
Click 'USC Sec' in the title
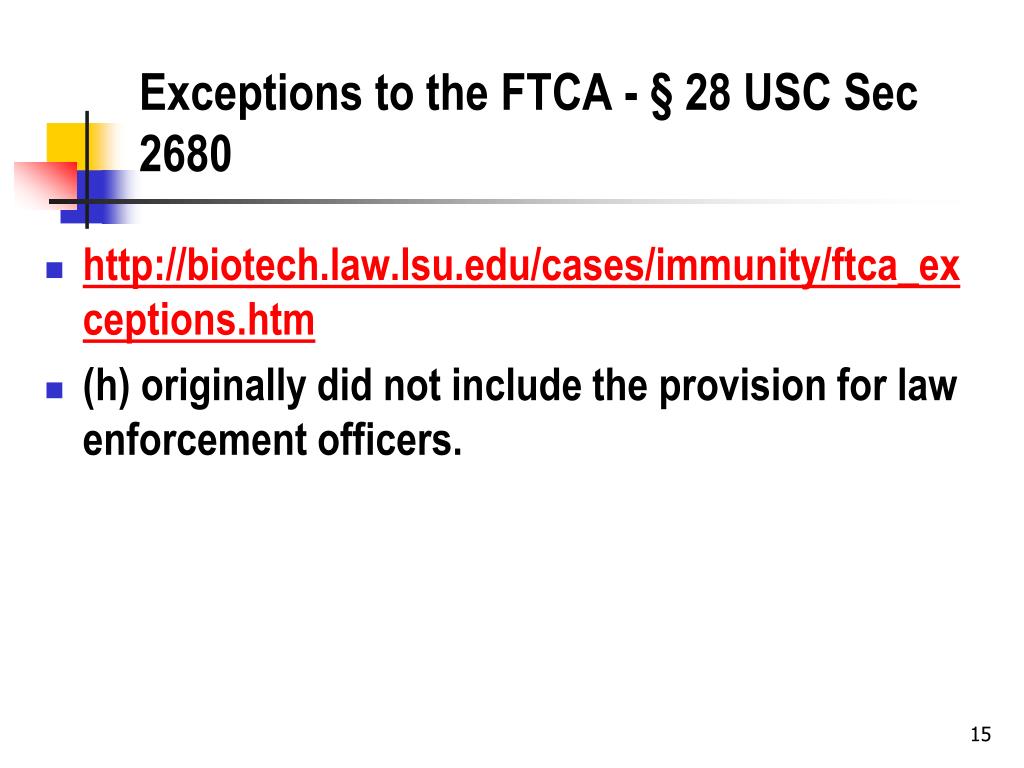tap(830, 93)
